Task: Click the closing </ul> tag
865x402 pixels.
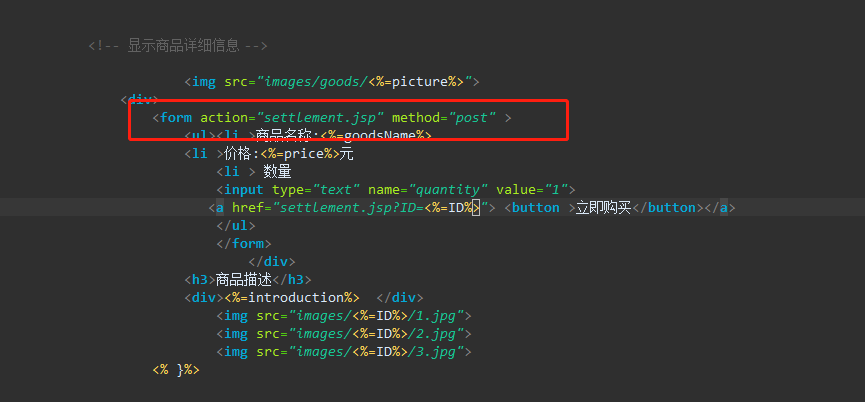Action: (x=236, y=226)
